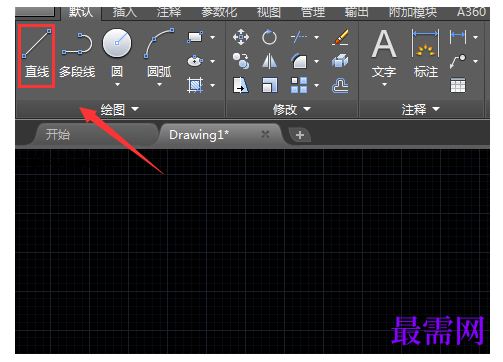Click the Hatch fill icon
This screenshot has height=362, width=503.
[195, 85]
